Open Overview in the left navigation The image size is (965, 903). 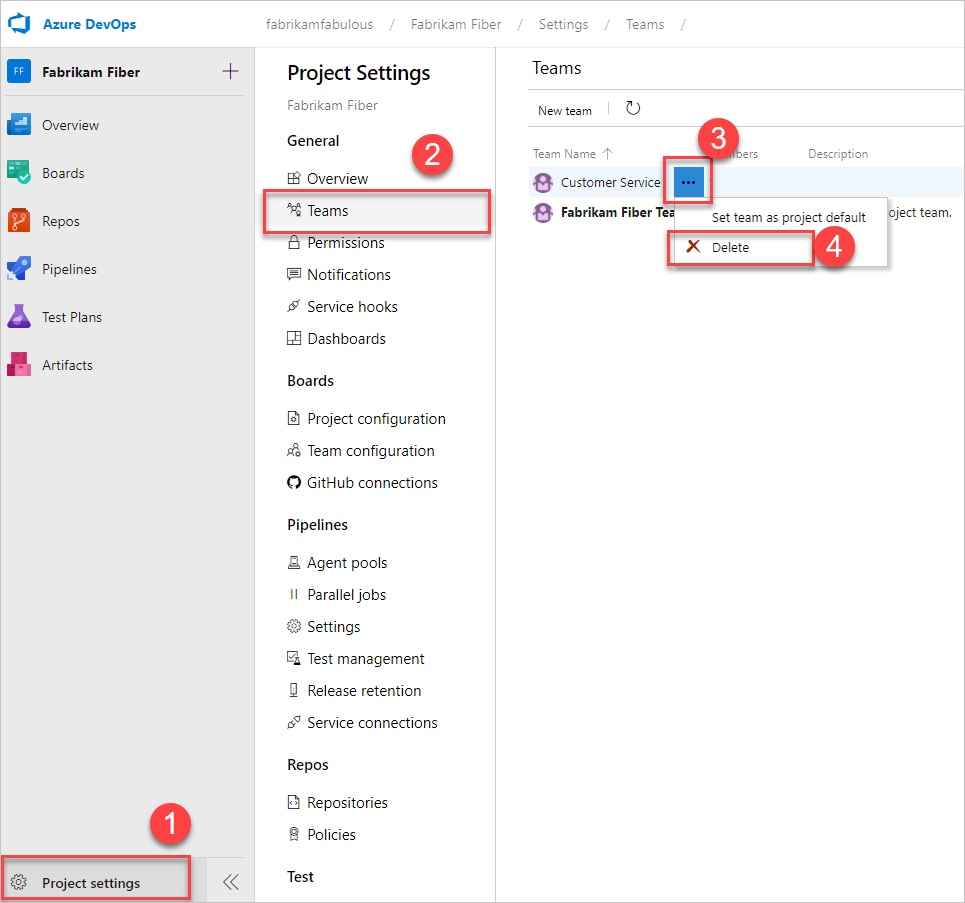pyautogui.click(x=70, y=125)
